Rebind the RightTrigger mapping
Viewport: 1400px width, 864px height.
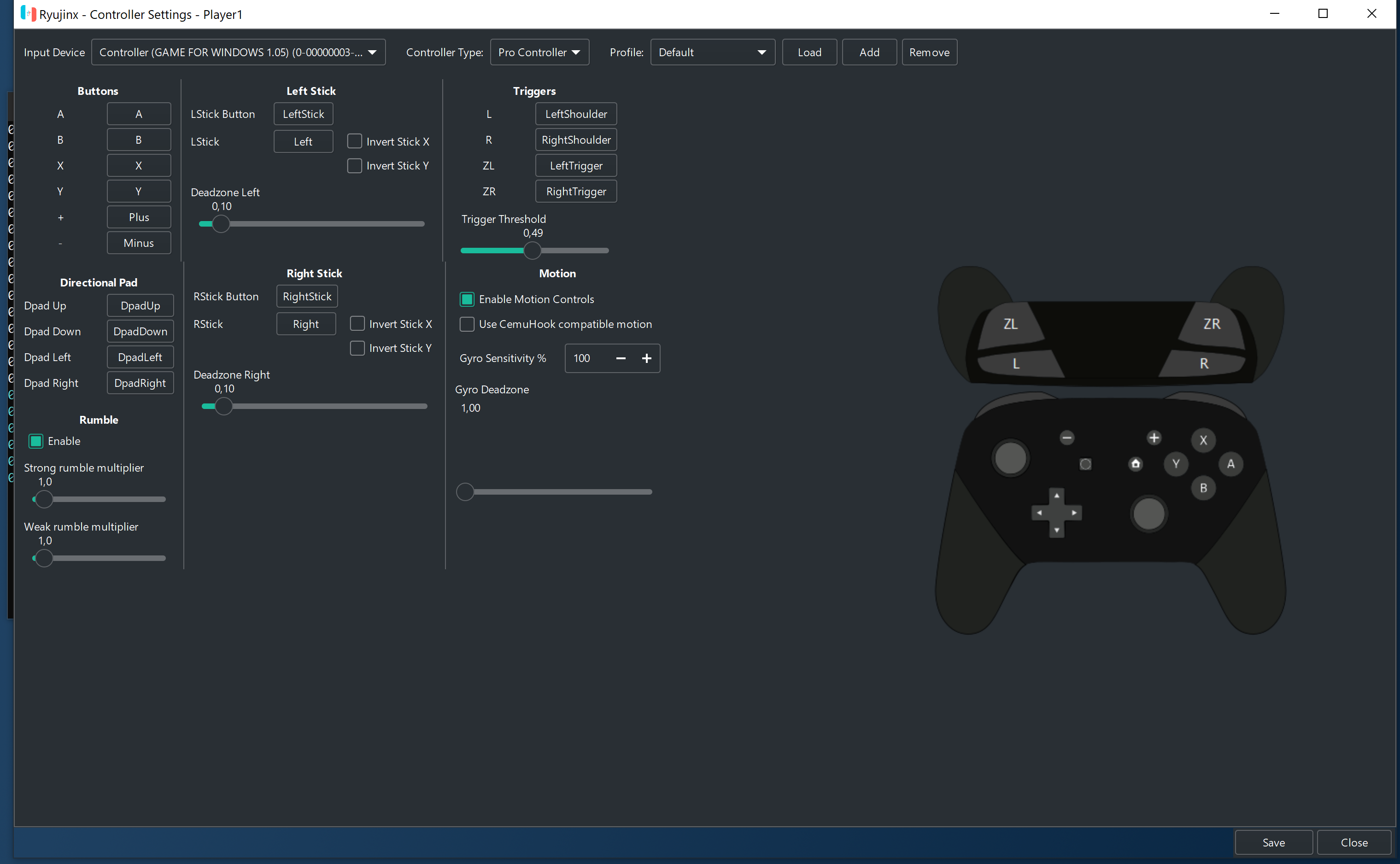click(x=576, y=192)
